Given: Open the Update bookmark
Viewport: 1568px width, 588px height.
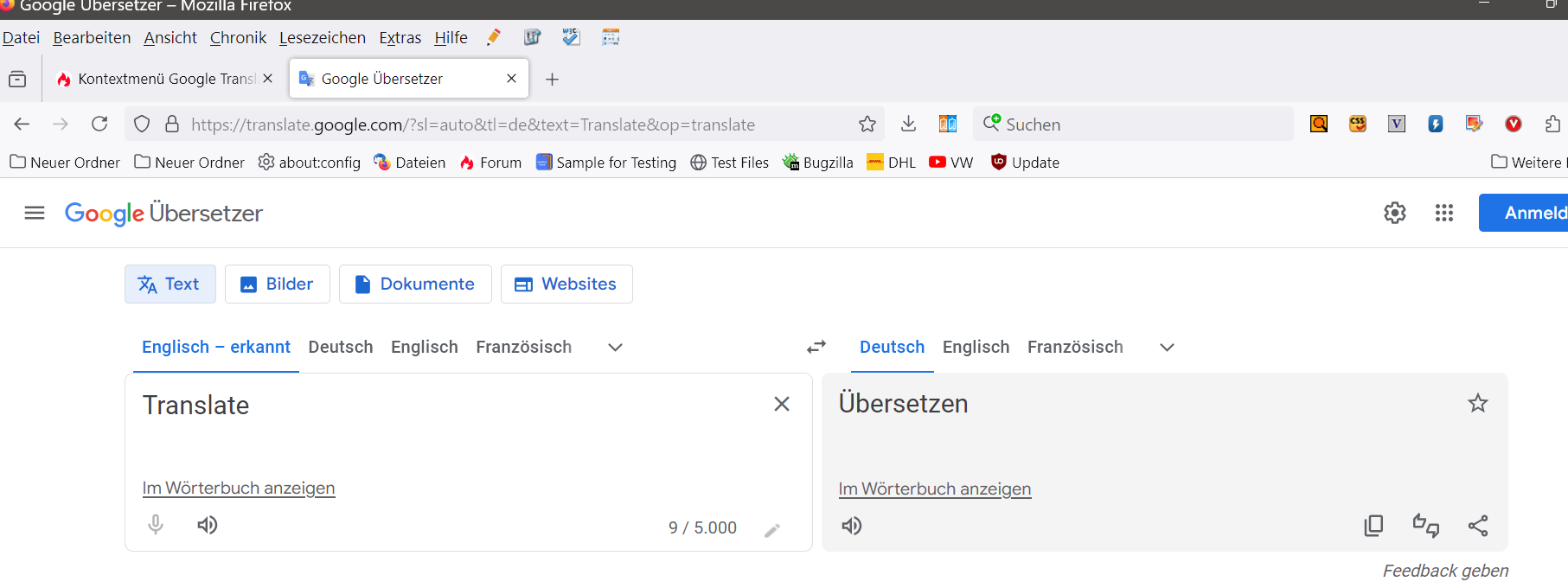Looking at the screenshot, I should [1025, 162].
